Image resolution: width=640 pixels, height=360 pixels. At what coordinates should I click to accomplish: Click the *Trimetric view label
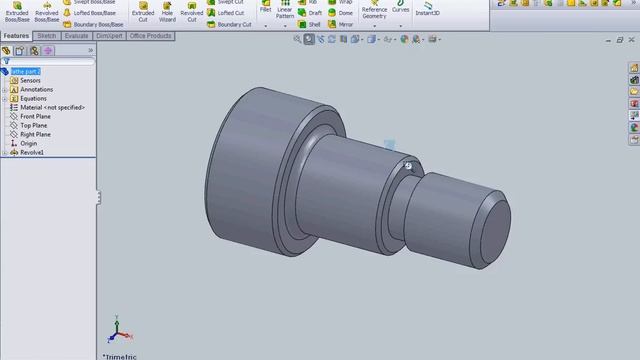coord(119,356)
